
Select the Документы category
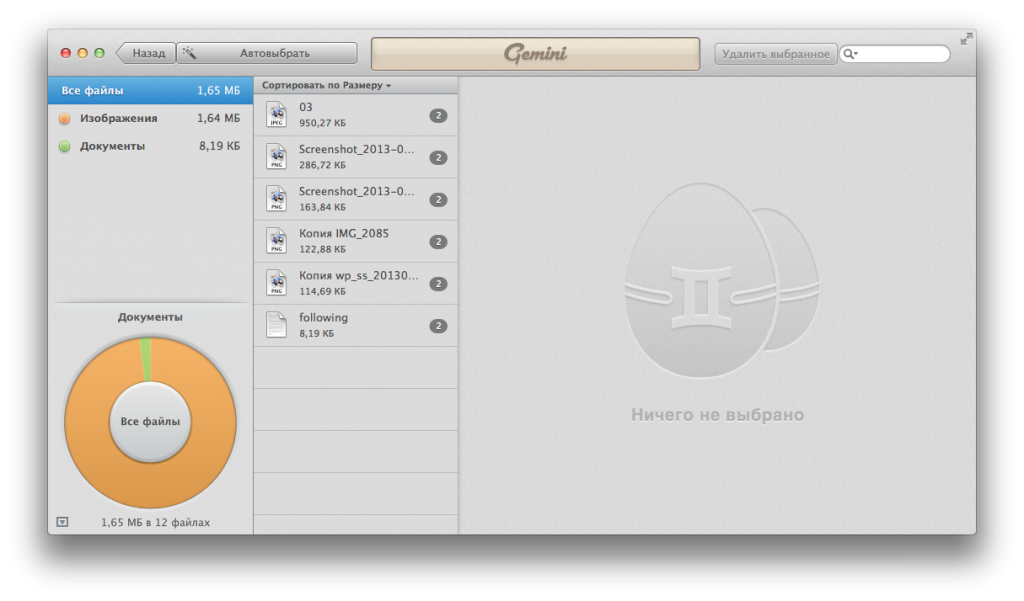click(x=150, y=146)
